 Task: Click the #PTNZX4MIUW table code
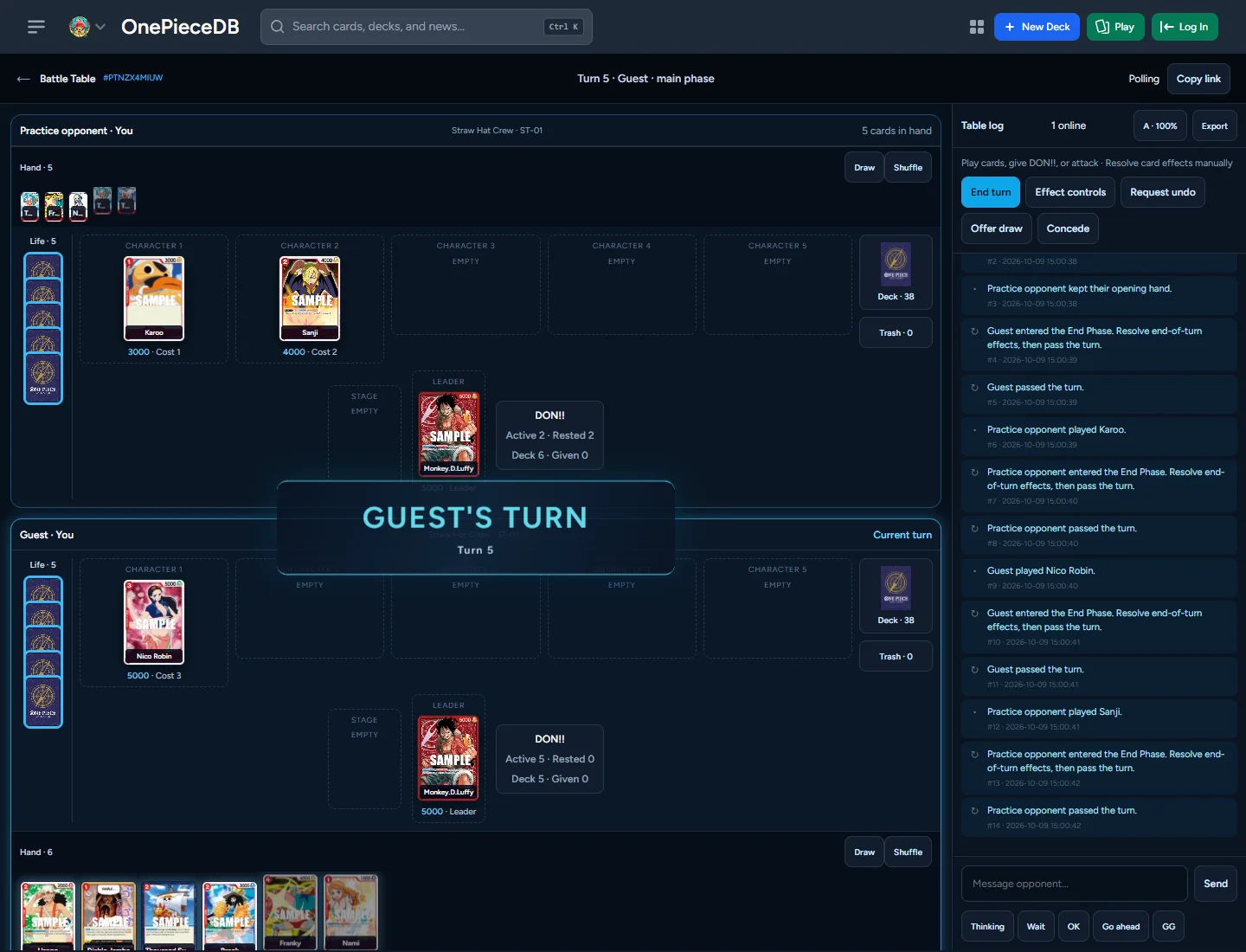pyautogui.click(x=132, y=78)
